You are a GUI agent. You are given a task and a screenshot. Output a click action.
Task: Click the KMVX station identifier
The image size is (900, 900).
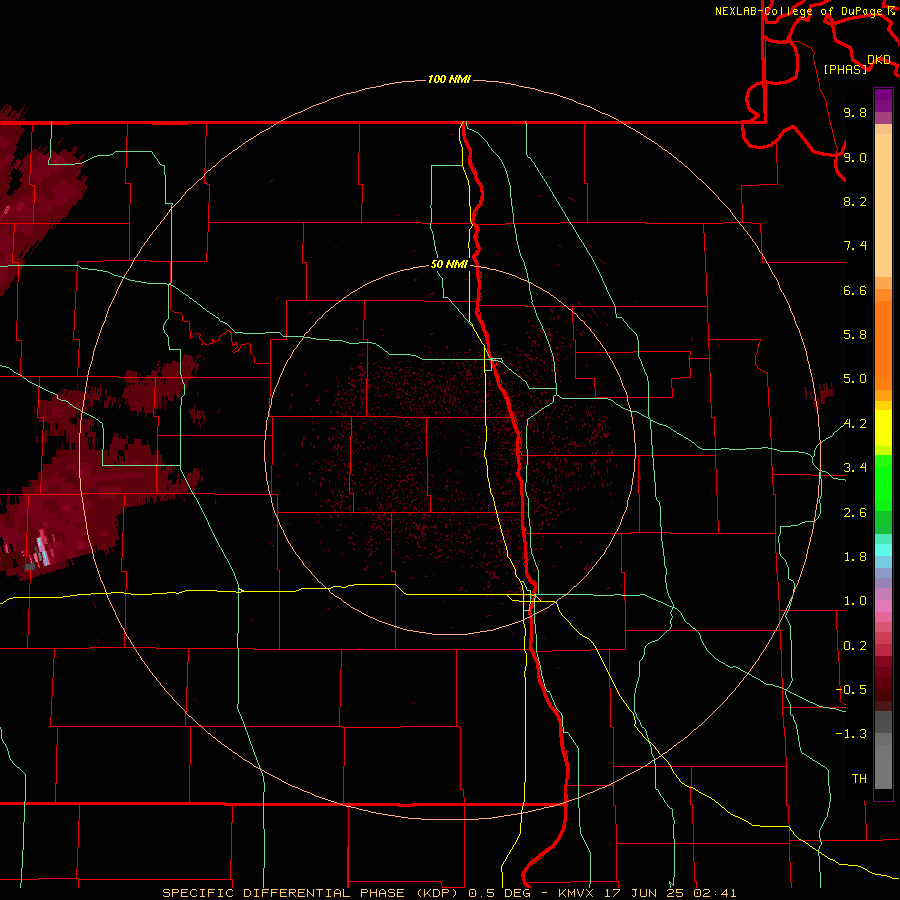576,893
